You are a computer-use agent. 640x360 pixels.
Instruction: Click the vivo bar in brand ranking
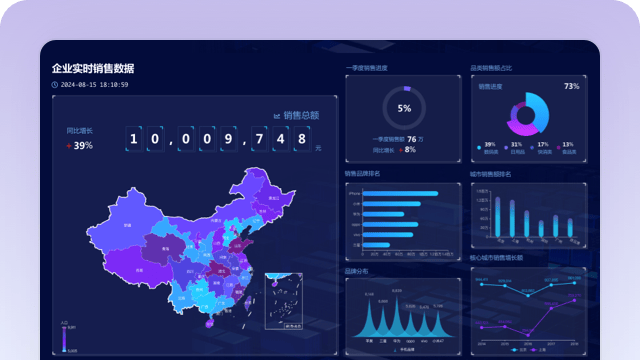(x=388, y=235)
